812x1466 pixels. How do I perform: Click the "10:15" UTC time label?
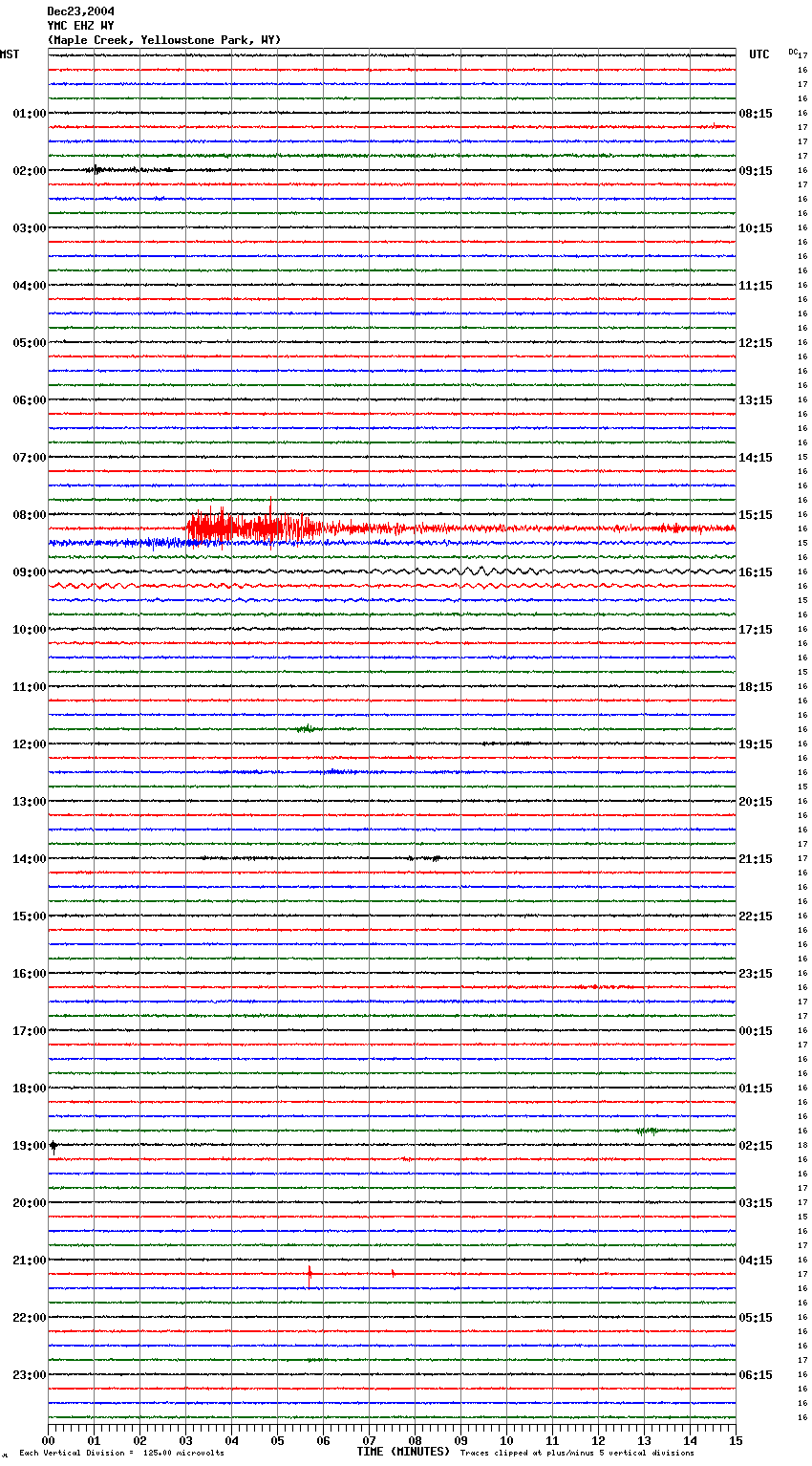pos(756,228)
